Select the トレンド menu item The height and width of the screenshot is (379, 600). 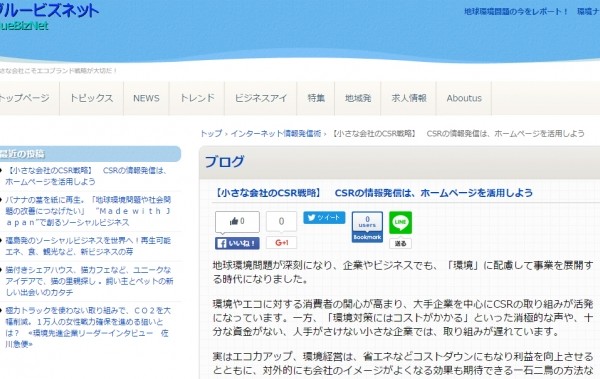coord(197,98)
